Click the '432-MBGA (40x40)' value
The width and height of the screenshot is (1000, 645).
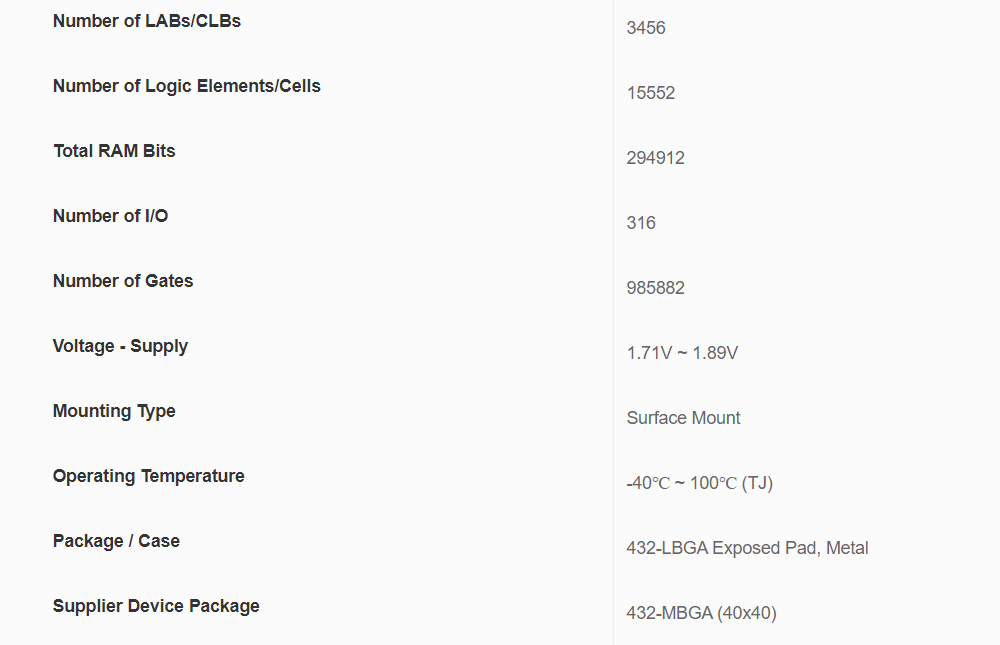tap(701, 613)
